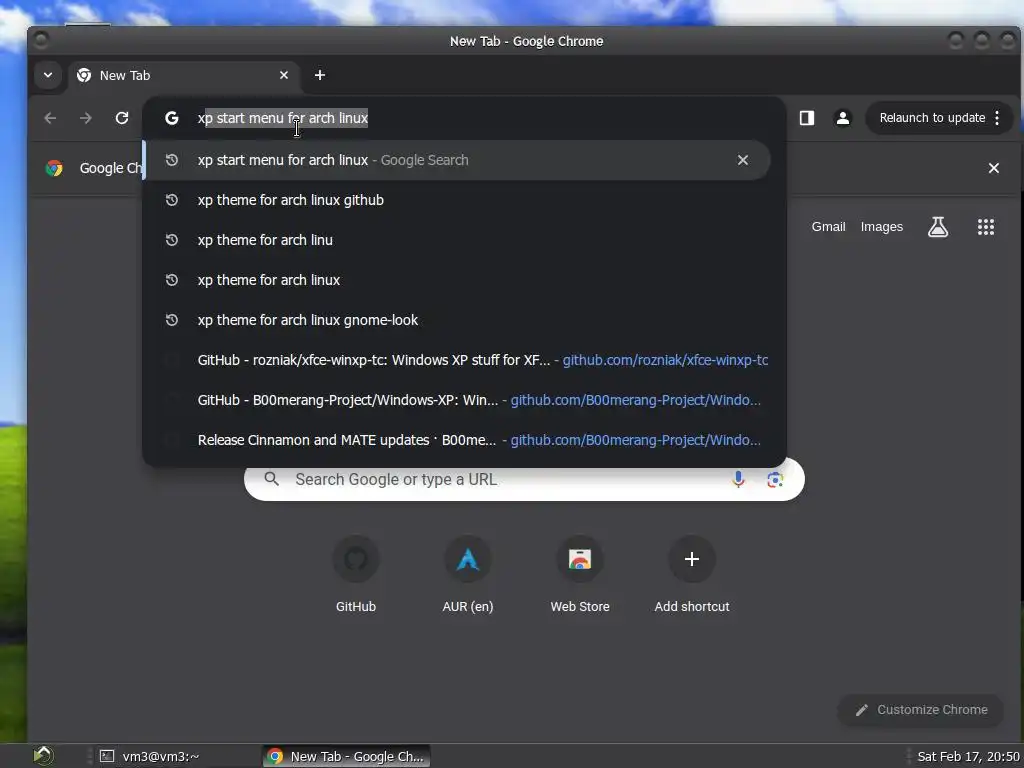Open the AUR (en) shortcut

pyautogui.click(x=468, y=575)
